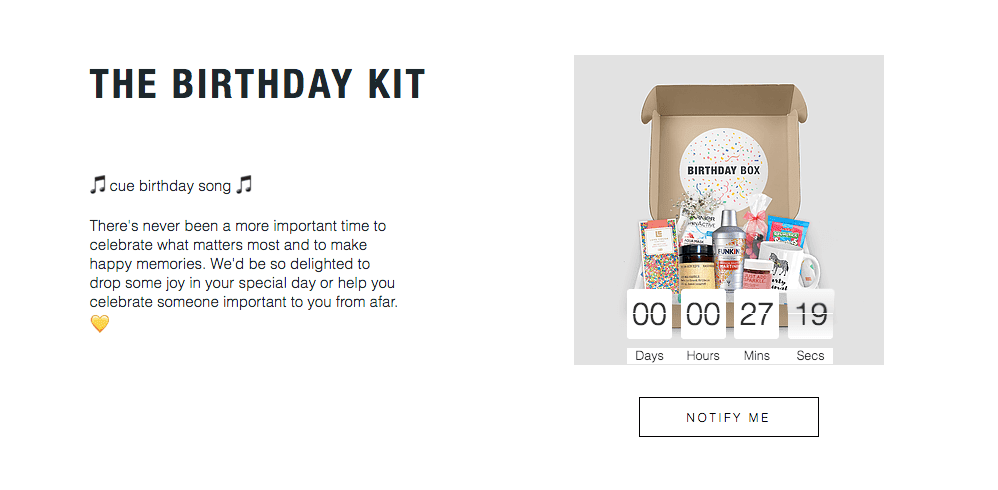Click the 'cue birthday song' text line
Image resolution: width=998 pixels, height=490 pixels.
coord(171,186)
